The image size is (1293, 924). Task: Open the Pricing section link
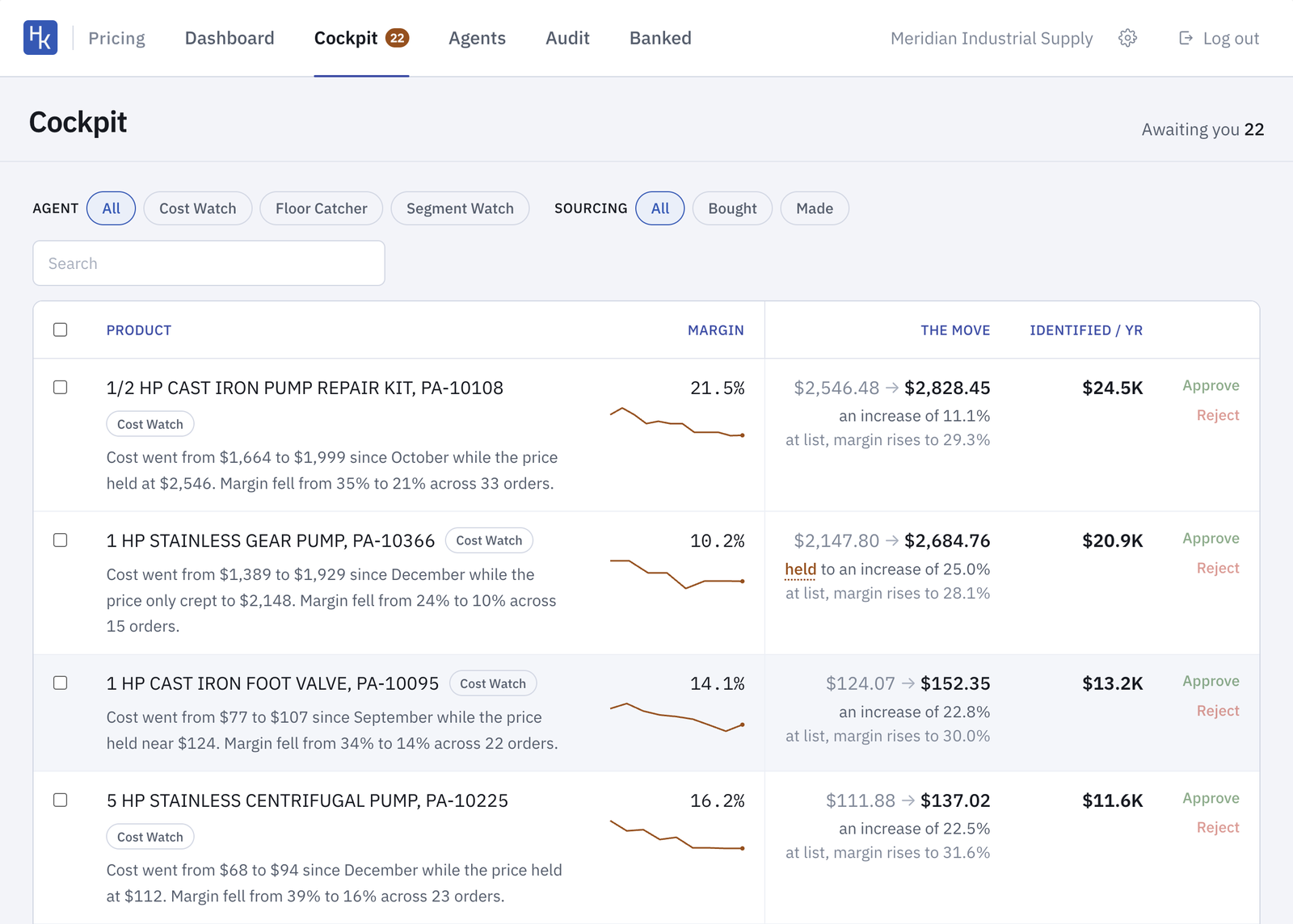click(116, 38)
